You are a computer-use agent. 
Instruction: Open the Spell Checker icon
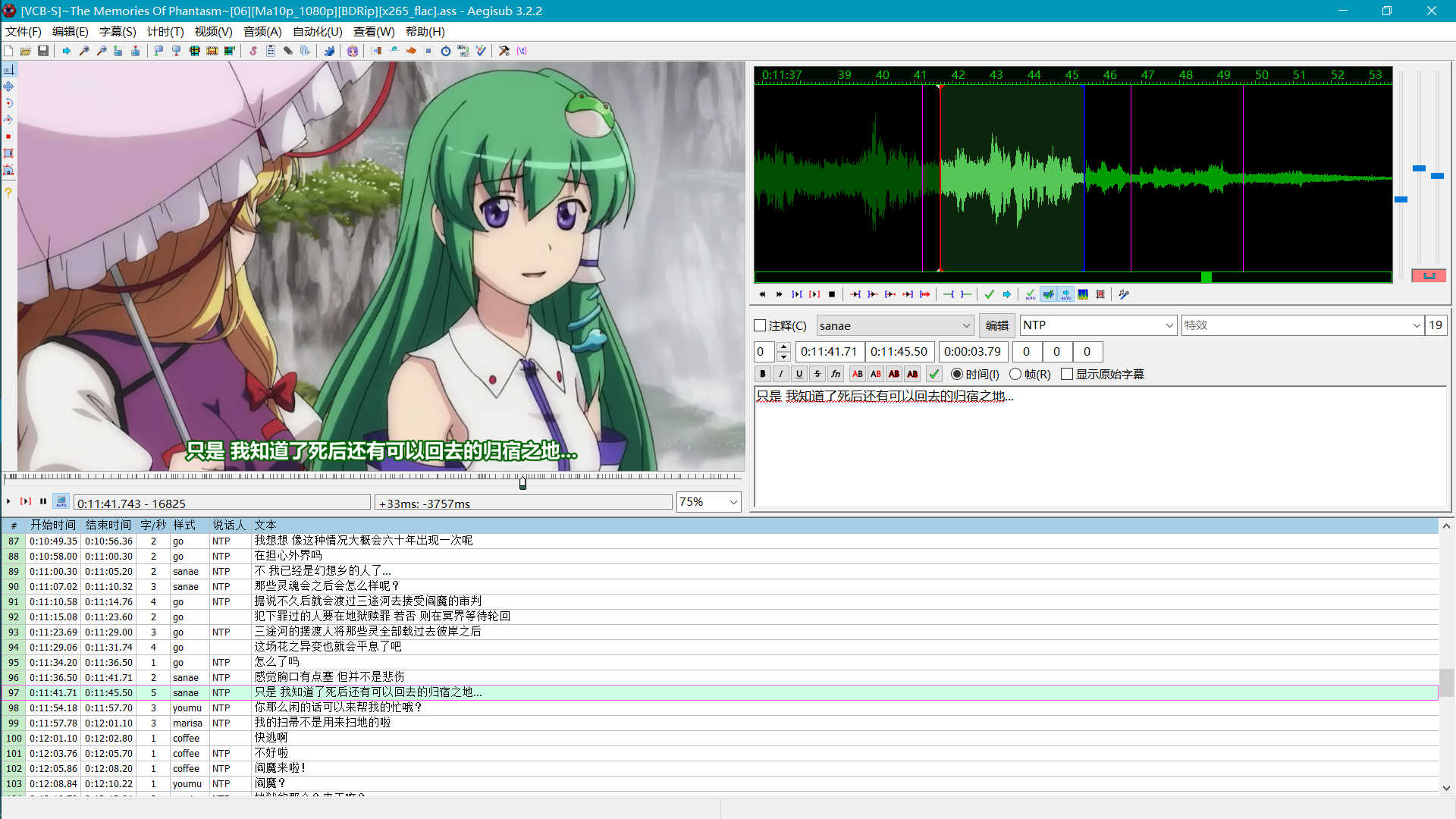pos(481,51)
